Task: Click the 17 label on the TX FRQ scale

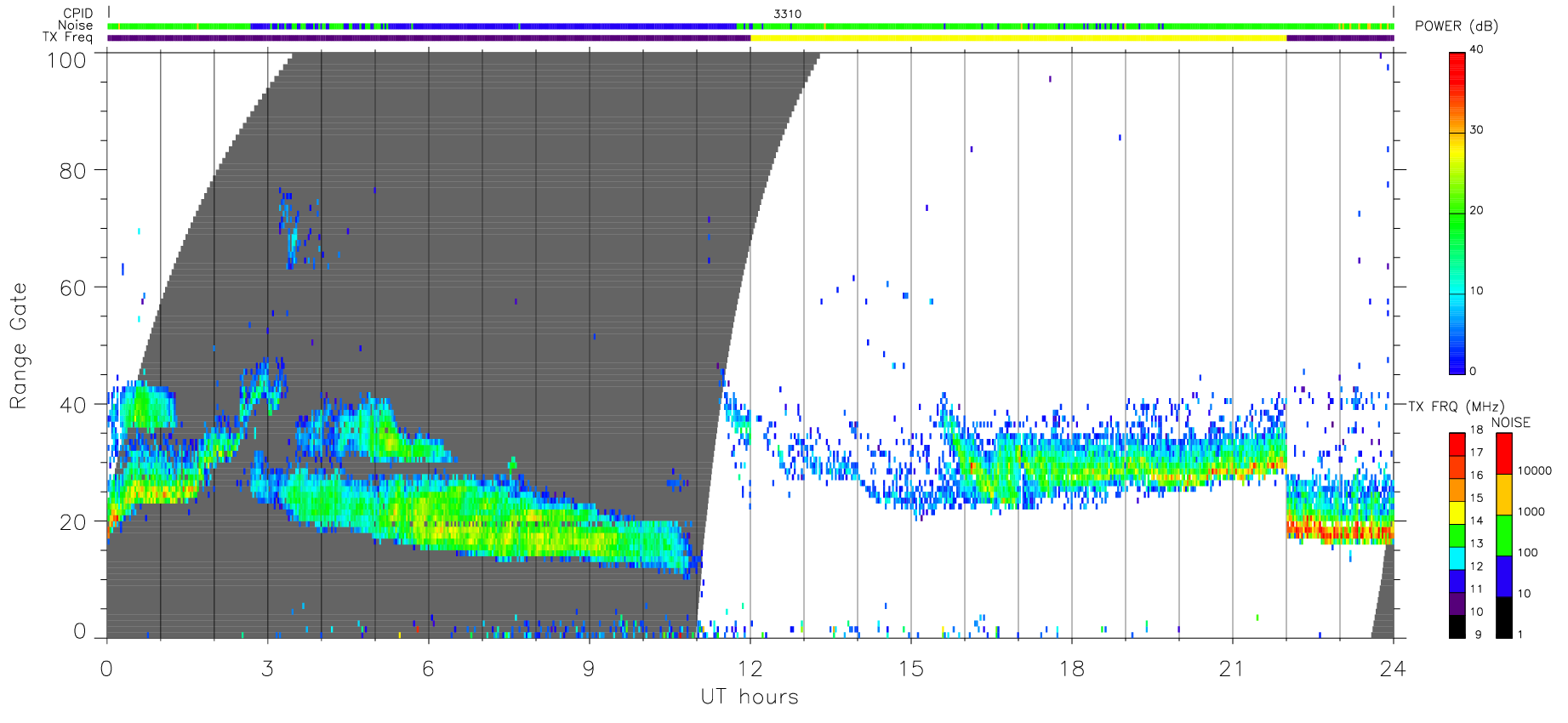Action: click(x=1476, y=453)
